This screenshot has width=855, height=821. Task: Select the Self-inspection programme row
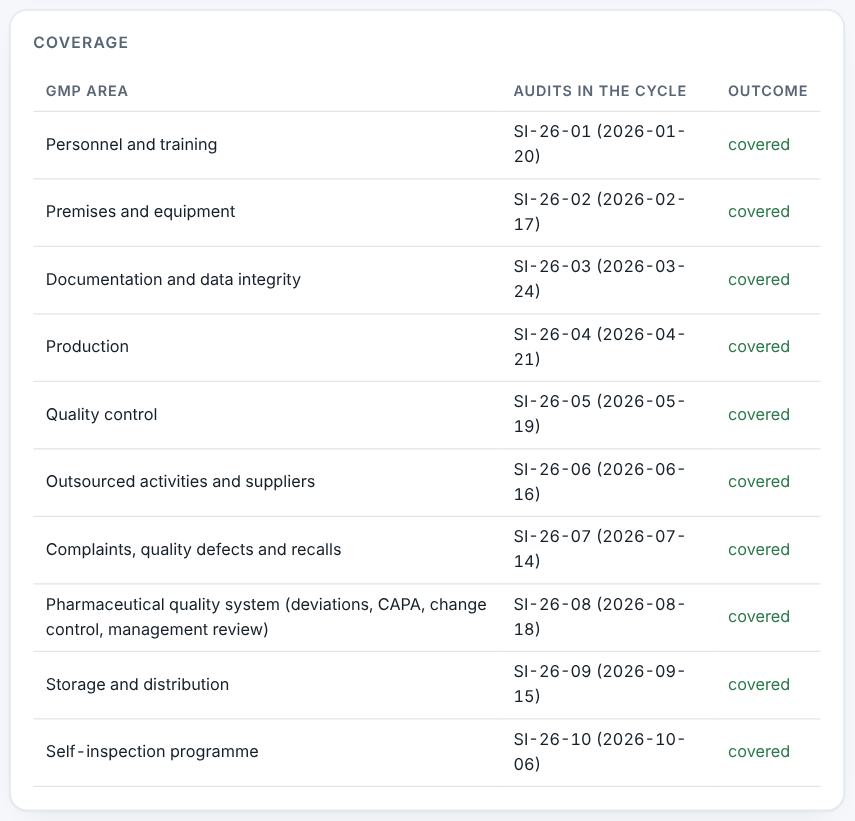pos(426,752)
